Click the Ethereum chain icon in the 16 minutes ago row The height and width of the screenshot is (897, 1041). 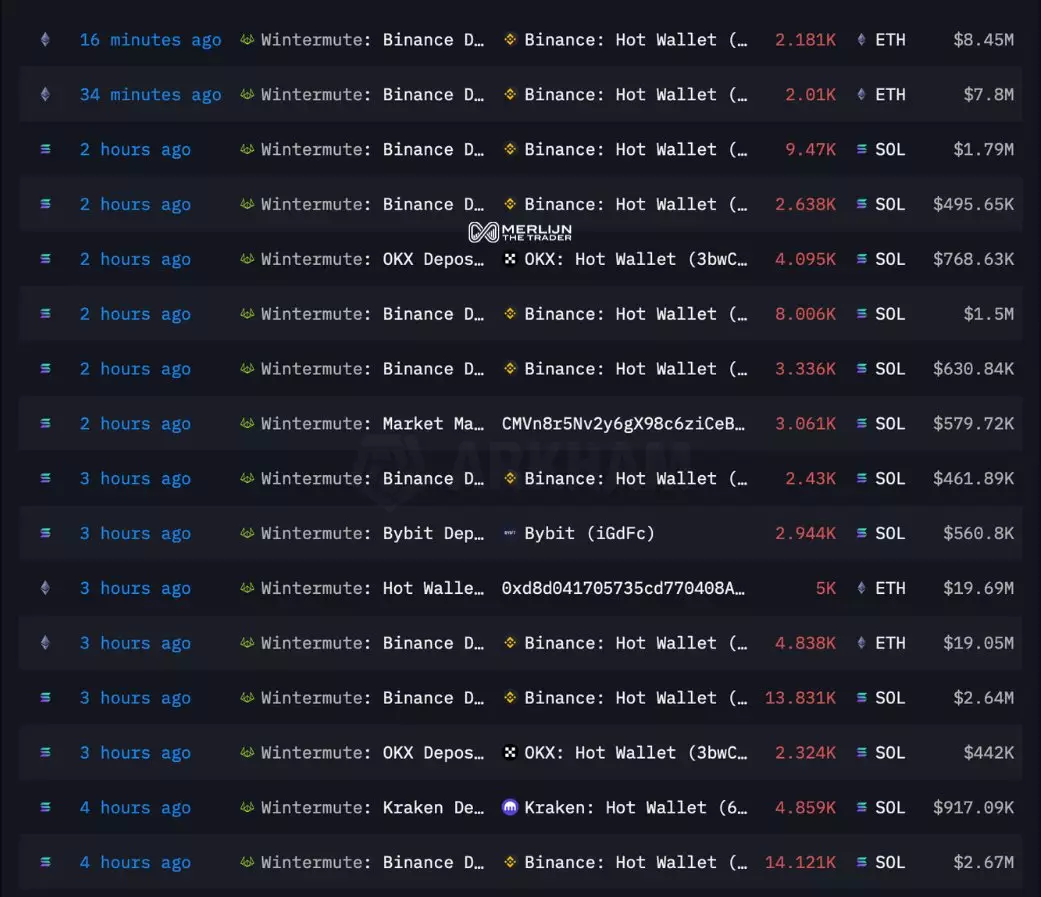44,40
